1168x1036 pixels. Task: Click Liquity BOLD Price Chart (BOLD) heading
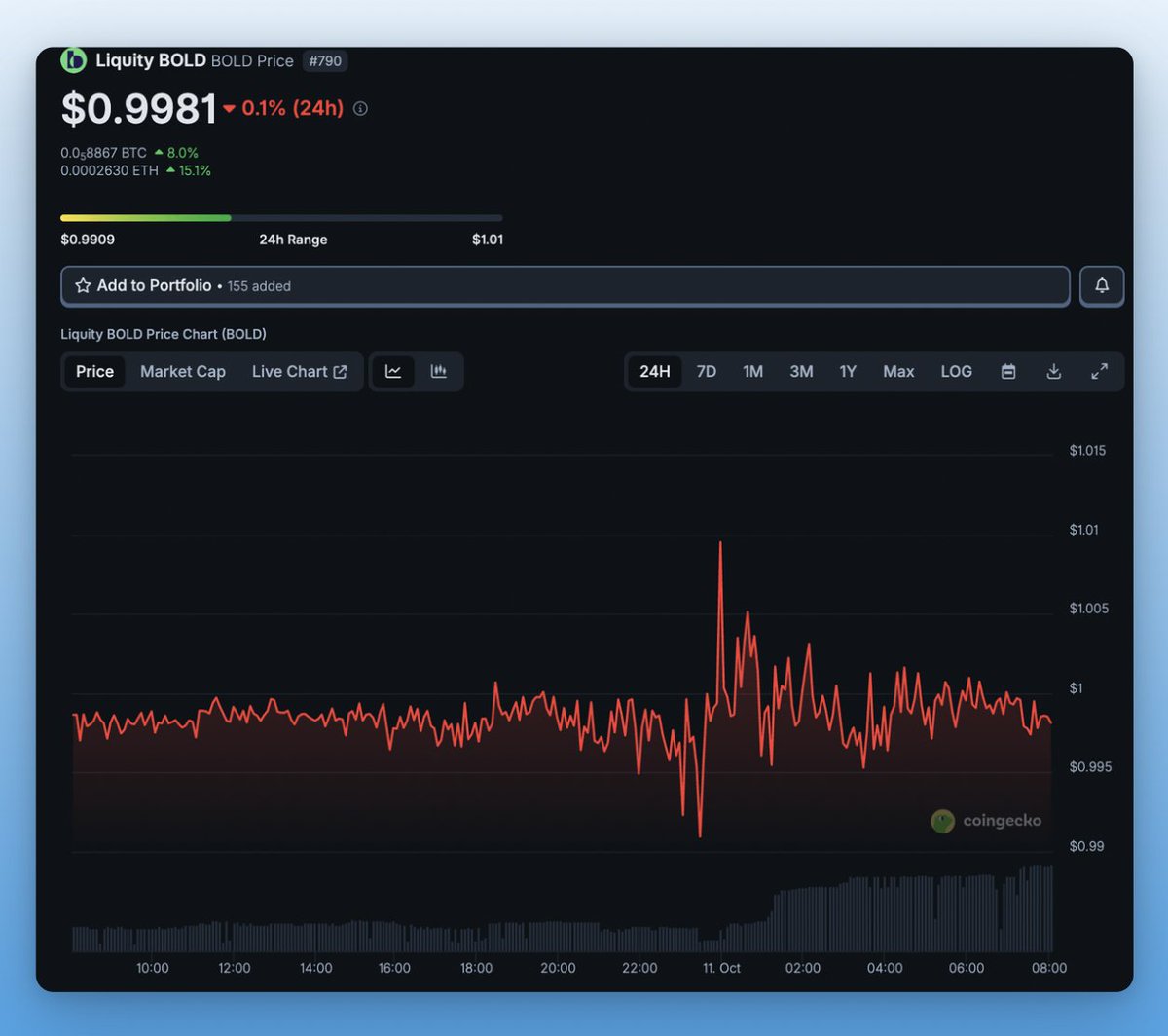pyautogui.click(x=164, y=334)
